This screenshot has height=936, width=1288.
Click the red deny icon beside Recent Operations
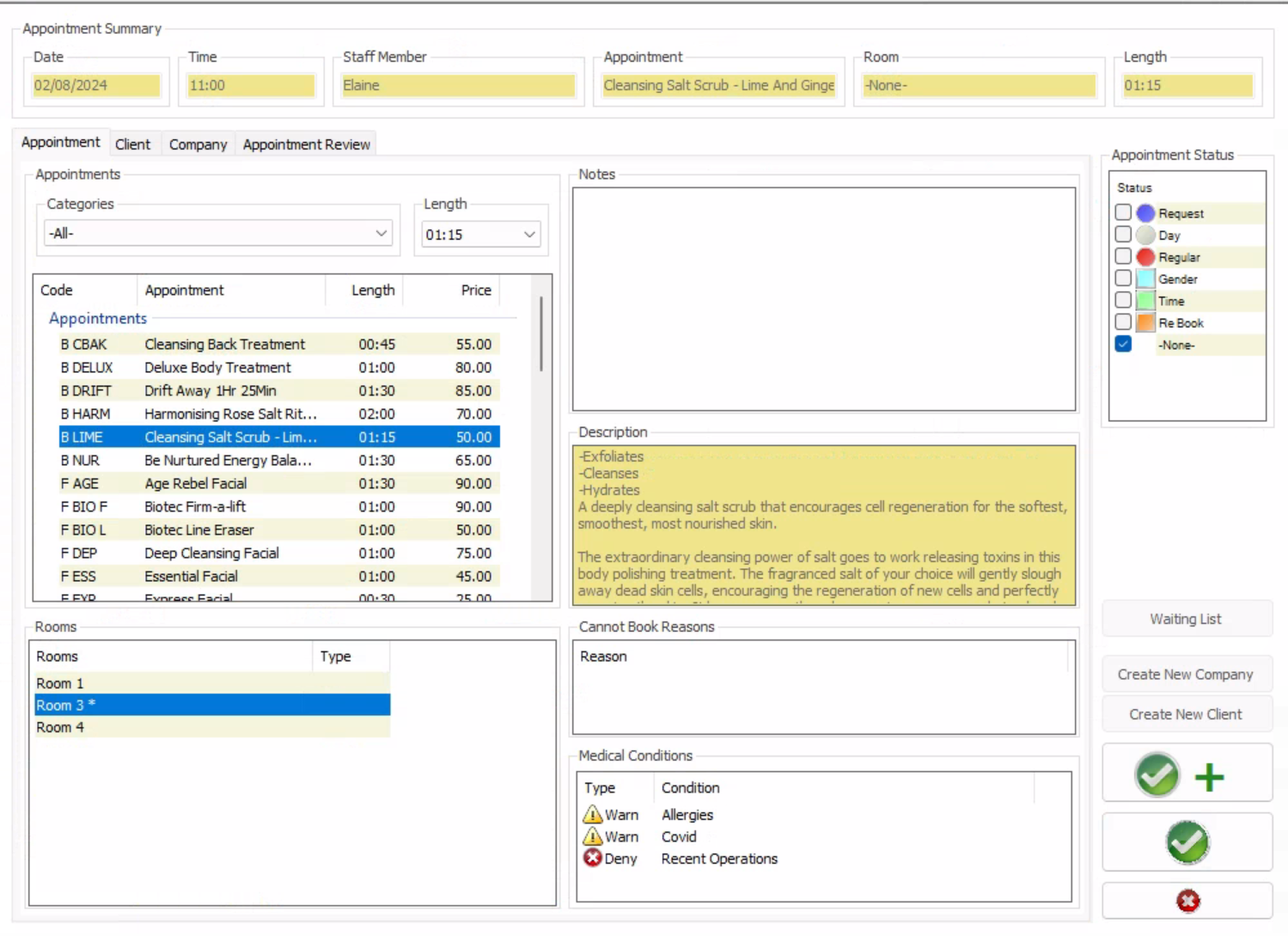pos(592,858)
